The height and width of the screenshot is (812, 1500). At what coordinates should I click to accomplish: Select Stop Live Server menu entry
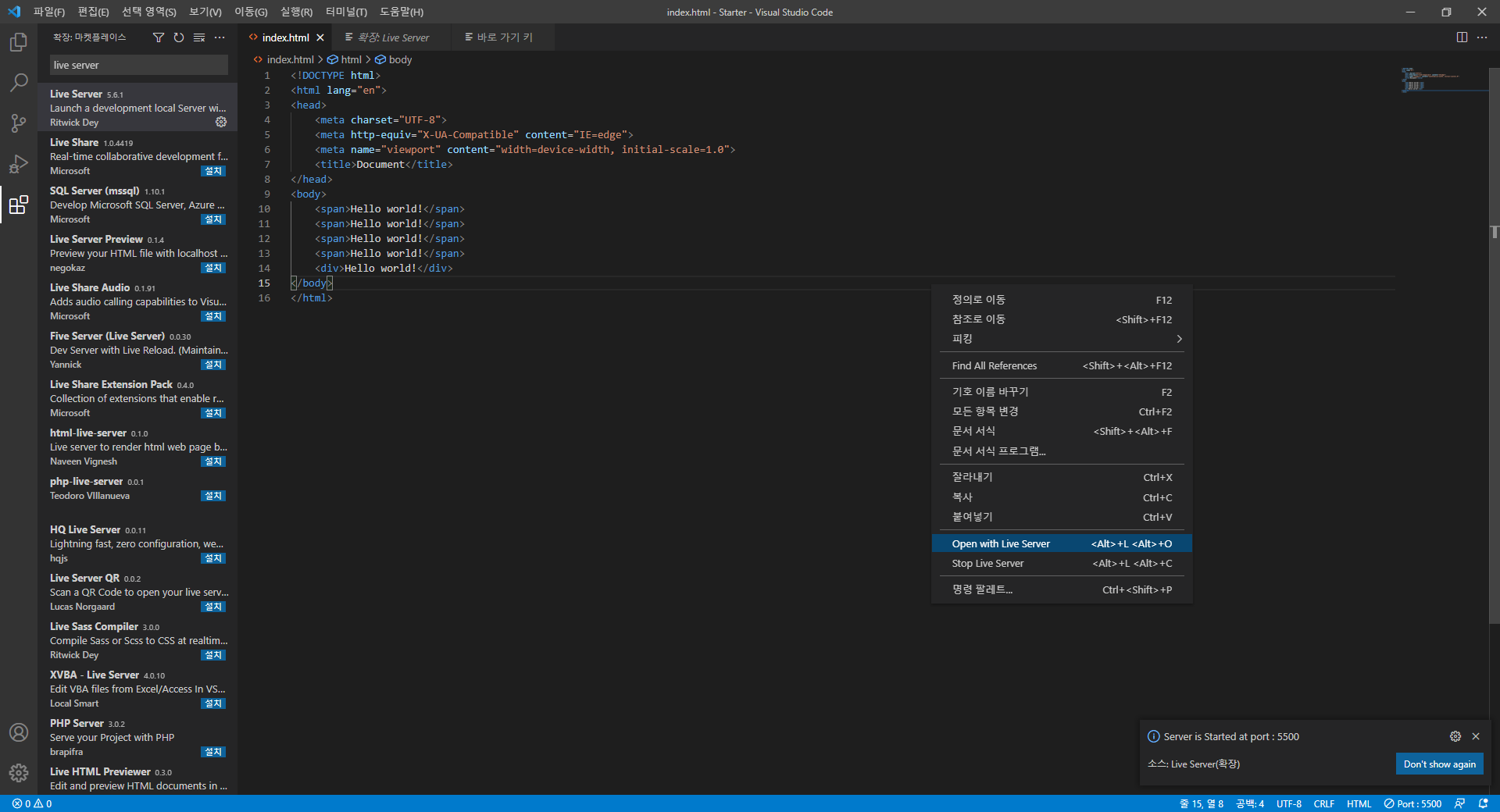pyautogui.click(x=1062, y=563)
